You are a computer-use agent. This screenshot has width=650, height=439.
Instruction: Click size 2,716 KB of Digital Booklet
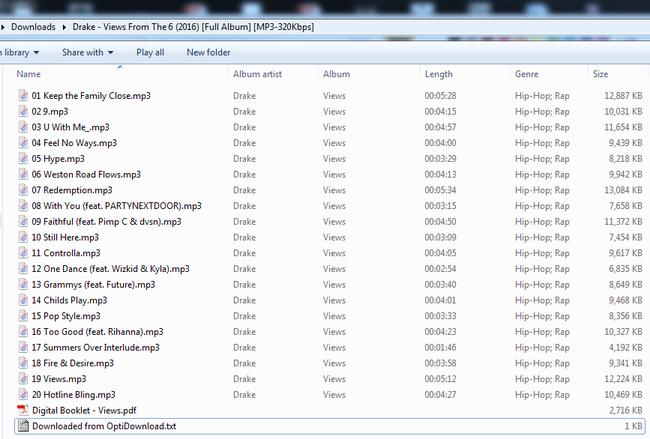626,411
